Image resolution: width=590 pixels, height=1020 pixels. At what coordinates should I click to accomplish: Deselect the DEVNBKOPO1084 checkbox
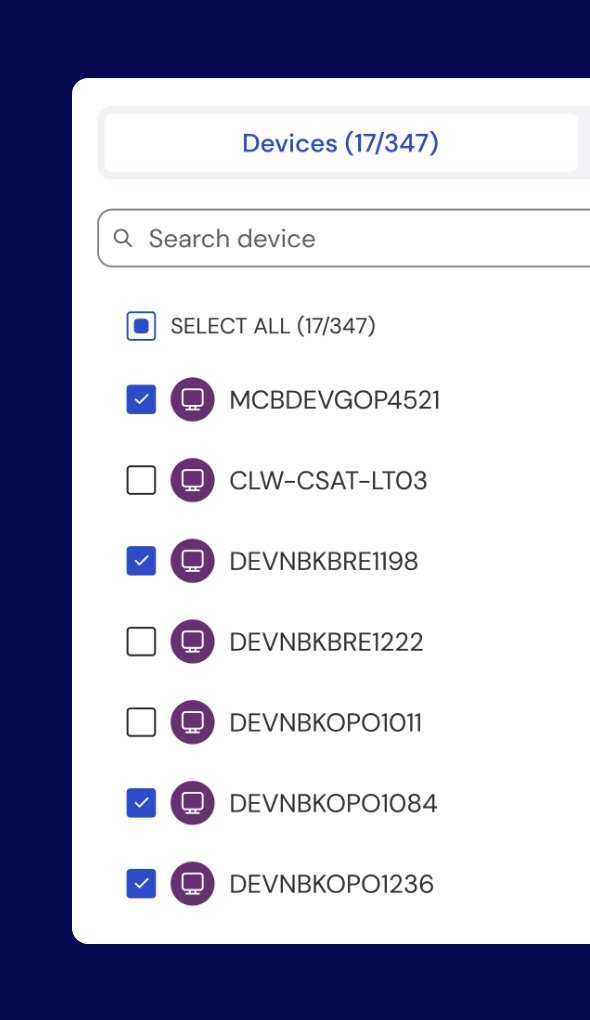pyautogui.click(x=141, y=803)
